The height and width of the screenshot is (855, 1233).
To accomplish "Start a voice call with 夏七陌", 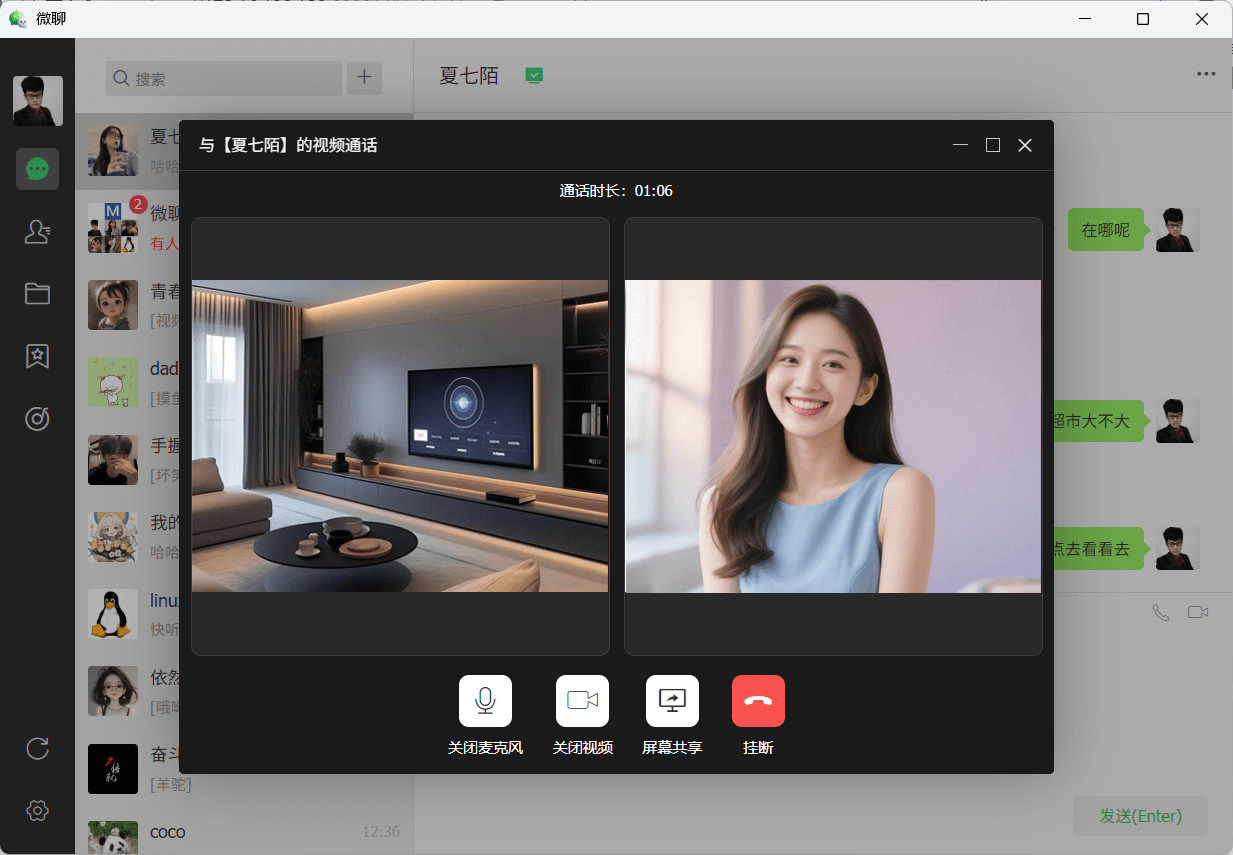I will tap(1160, 612).
